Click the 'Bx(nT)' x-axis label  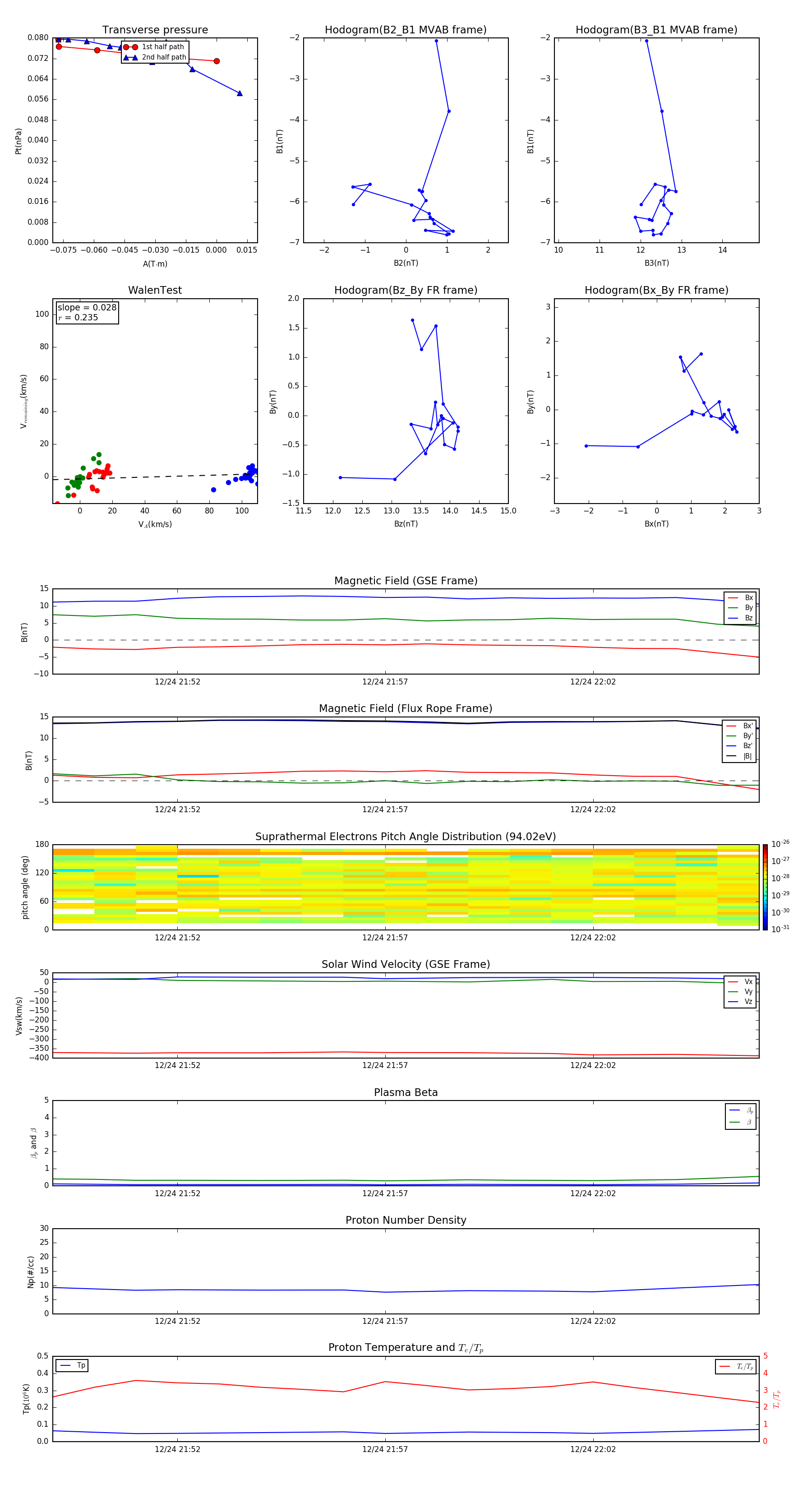(656, 524)
